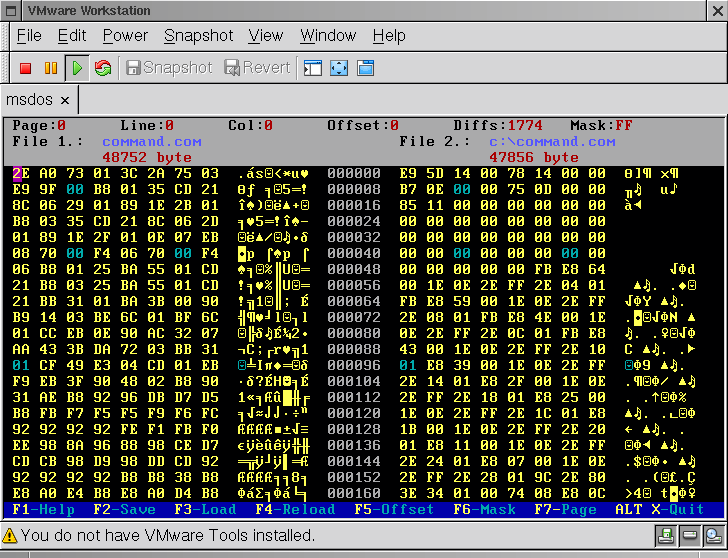Close the msdos tab

(x=64, y=100)
